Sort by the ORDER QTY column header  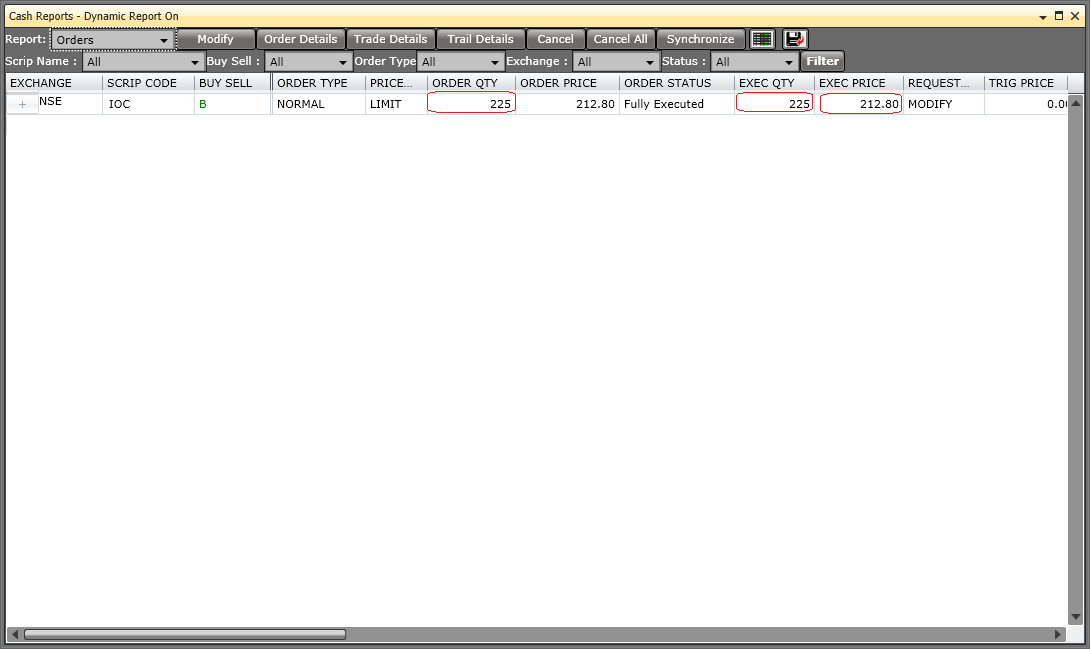click(471, 83)
